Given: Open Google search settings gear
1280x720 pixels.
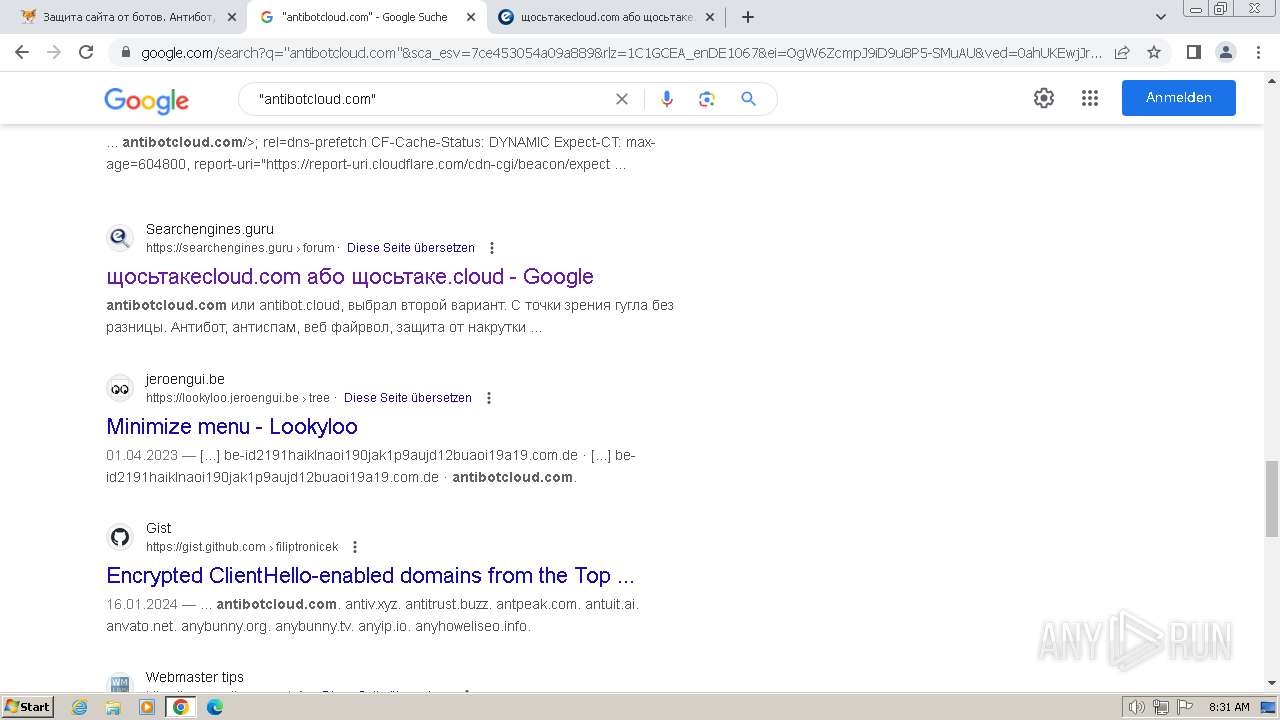Looking at the screenshot, I should click(1044, 98).
